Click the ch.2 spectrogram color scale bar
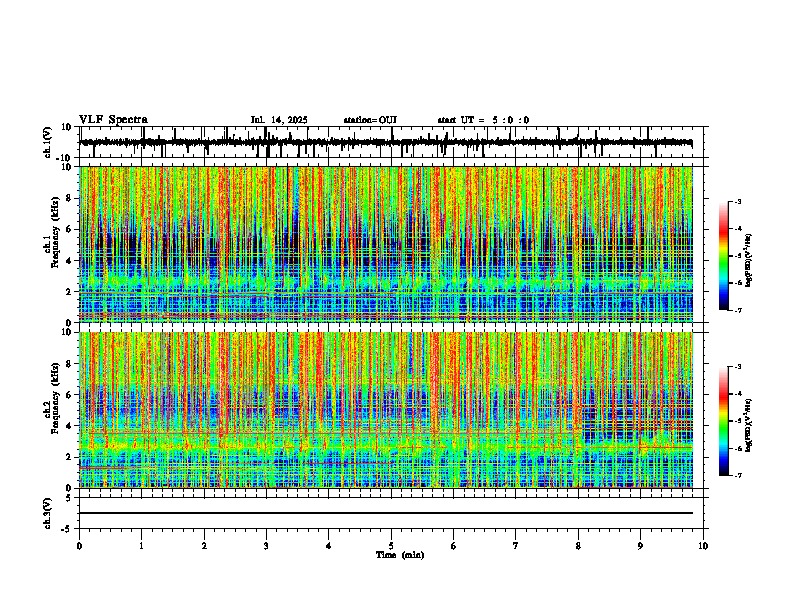The image size is (792, 612). pyautogui.click(x=724, y=421)
